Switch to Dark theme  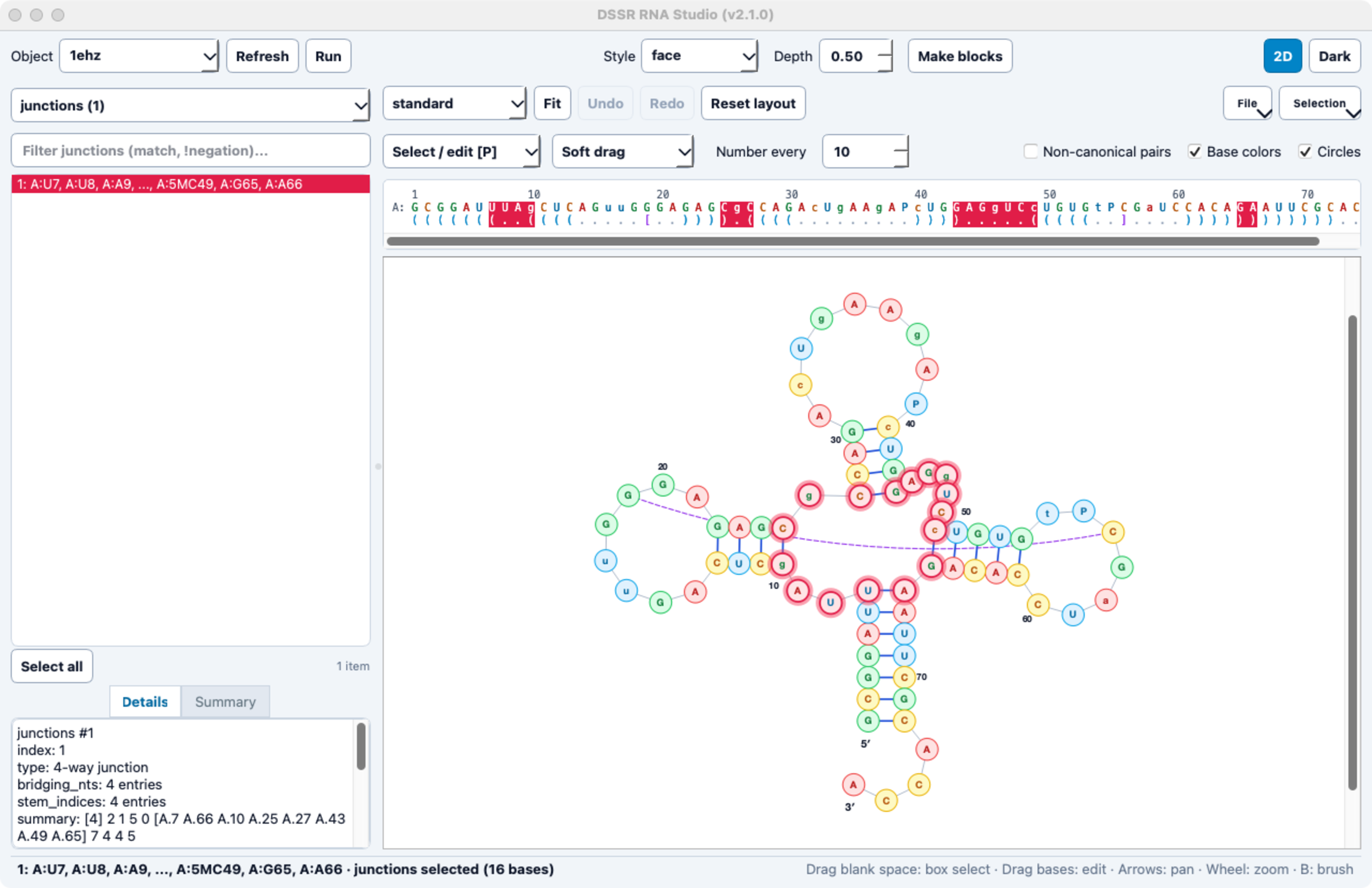(x=1334, y=56)
